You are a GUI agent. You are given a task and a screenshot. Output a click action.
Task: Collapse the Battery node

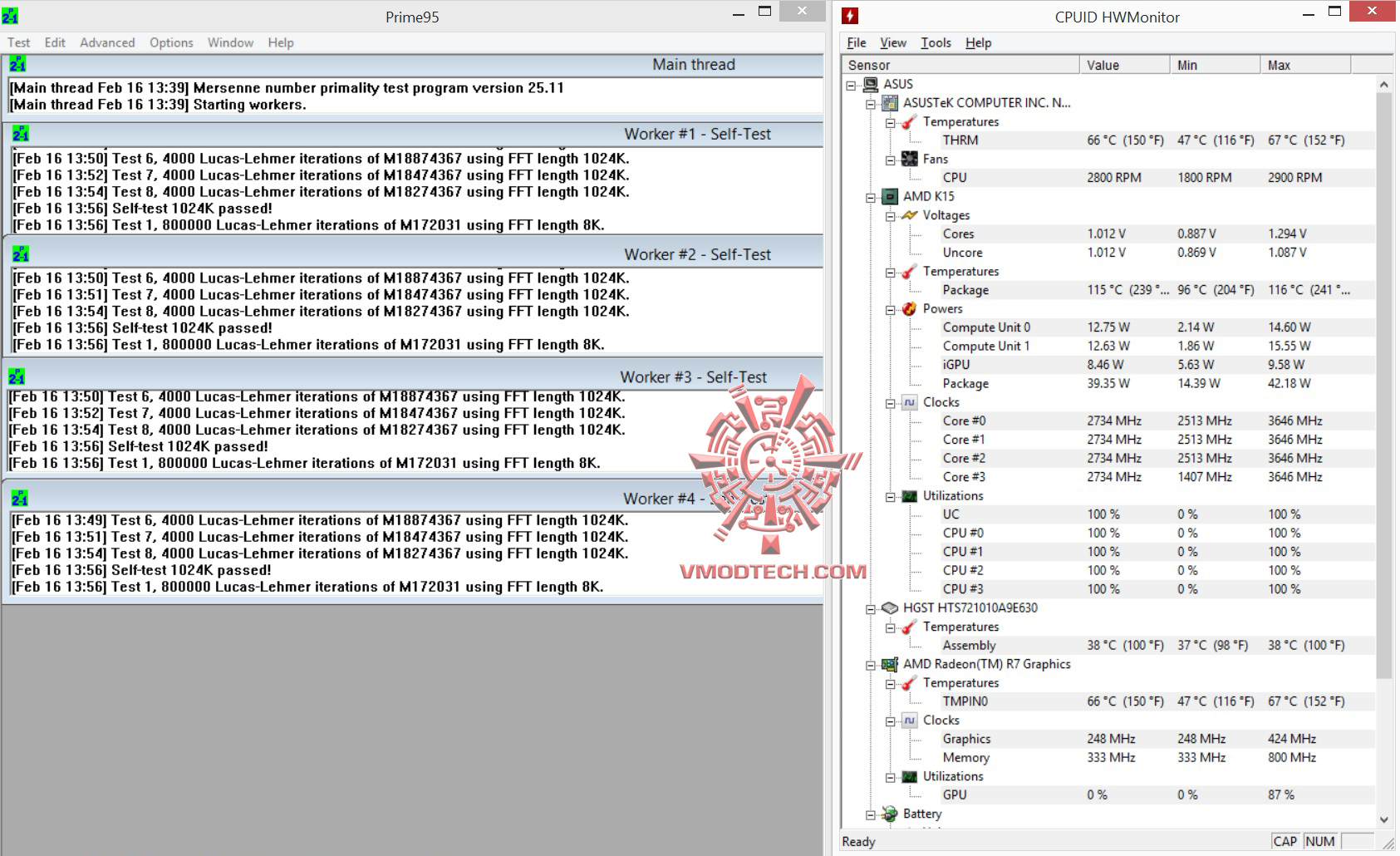pyautogui.click(x=871, y=814)
